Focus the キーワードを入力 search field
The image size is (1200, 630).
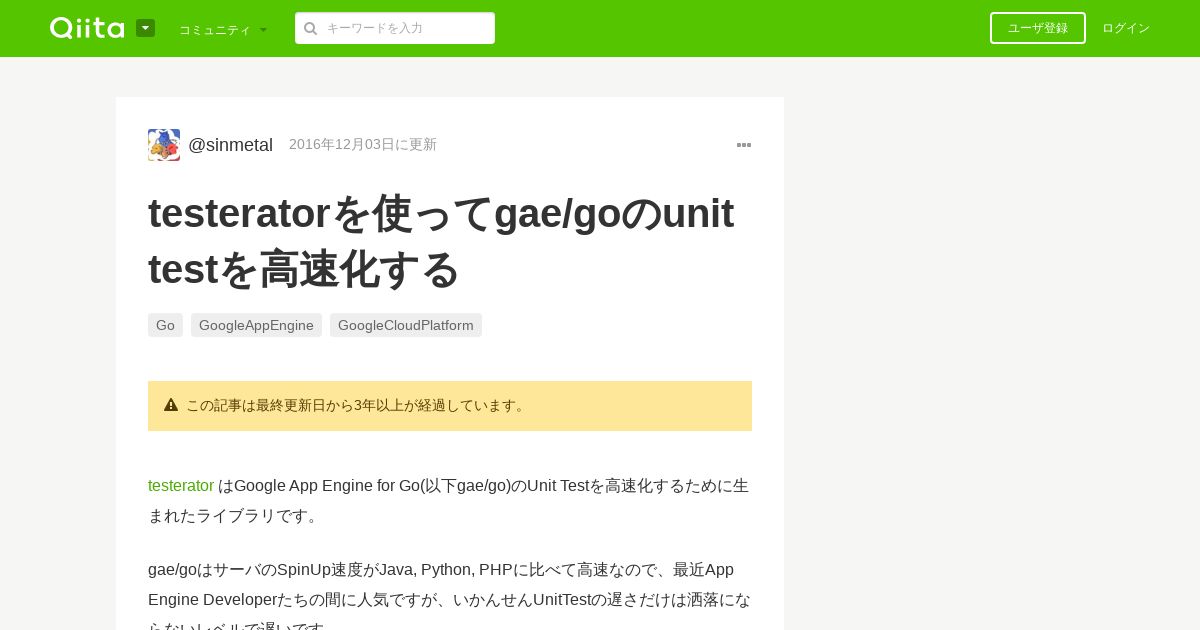pos(395,28)
